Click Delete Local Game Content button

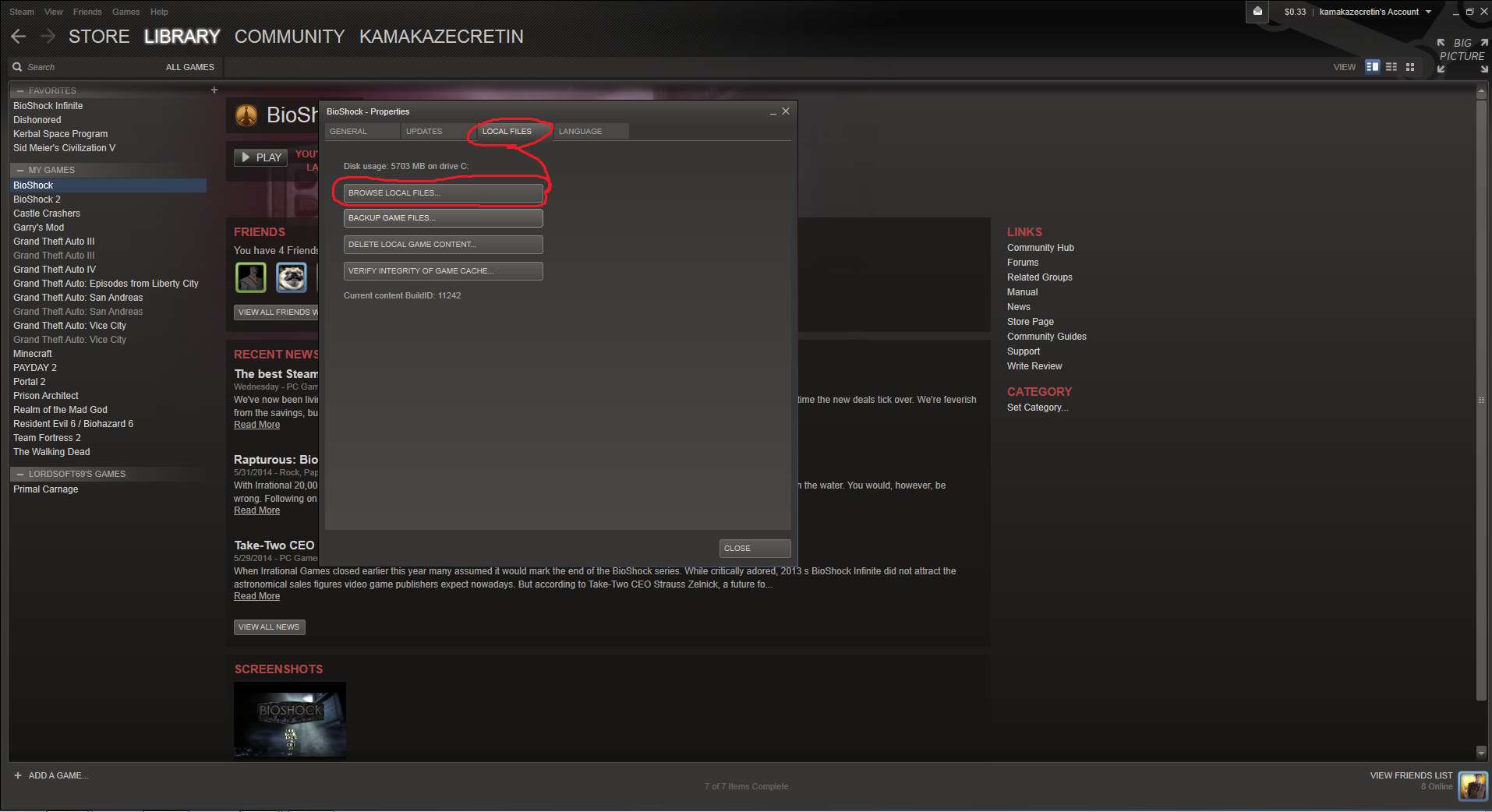tap(443, 245)
